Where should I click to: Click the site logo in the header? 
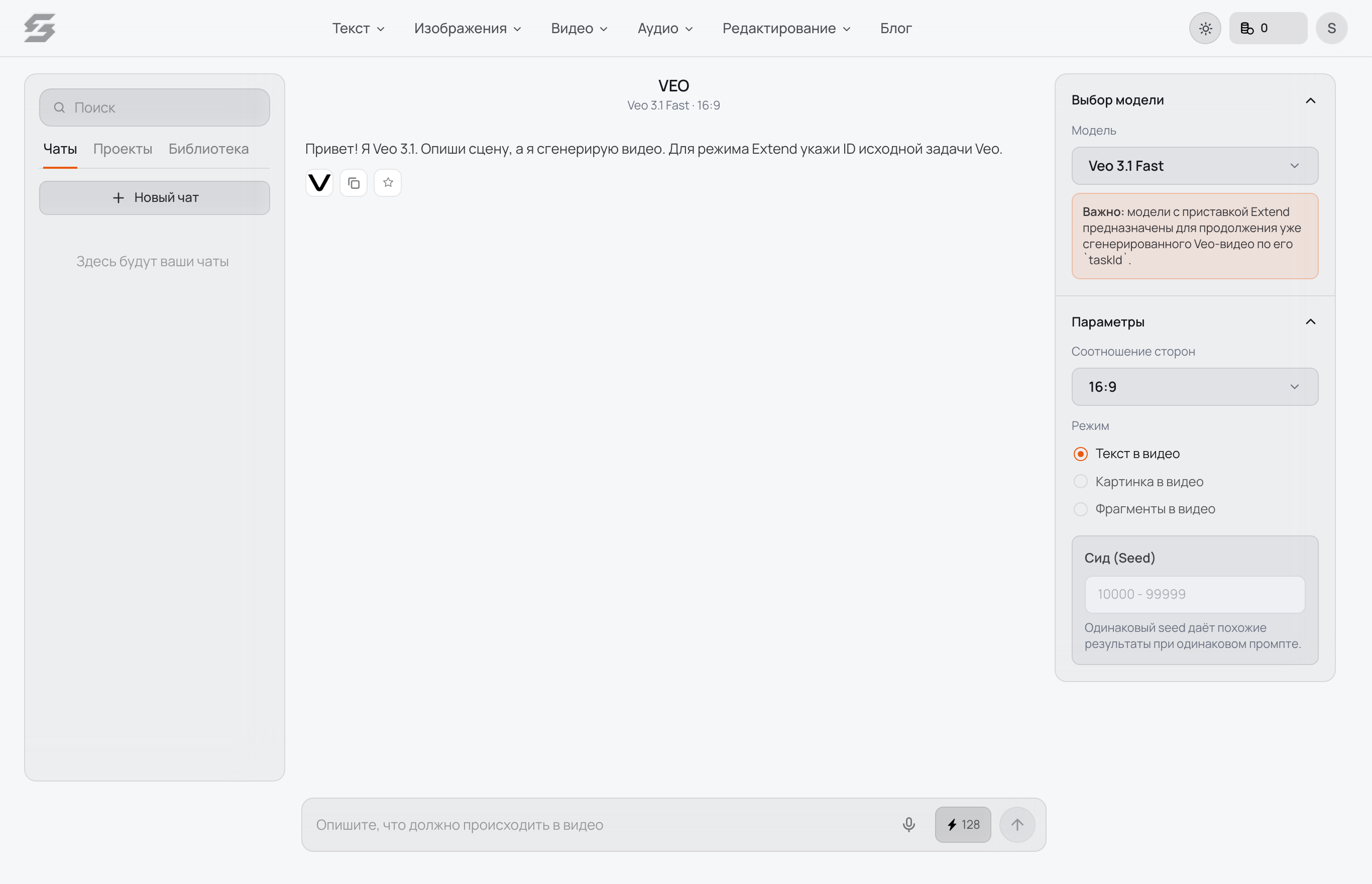click(40, 28)
